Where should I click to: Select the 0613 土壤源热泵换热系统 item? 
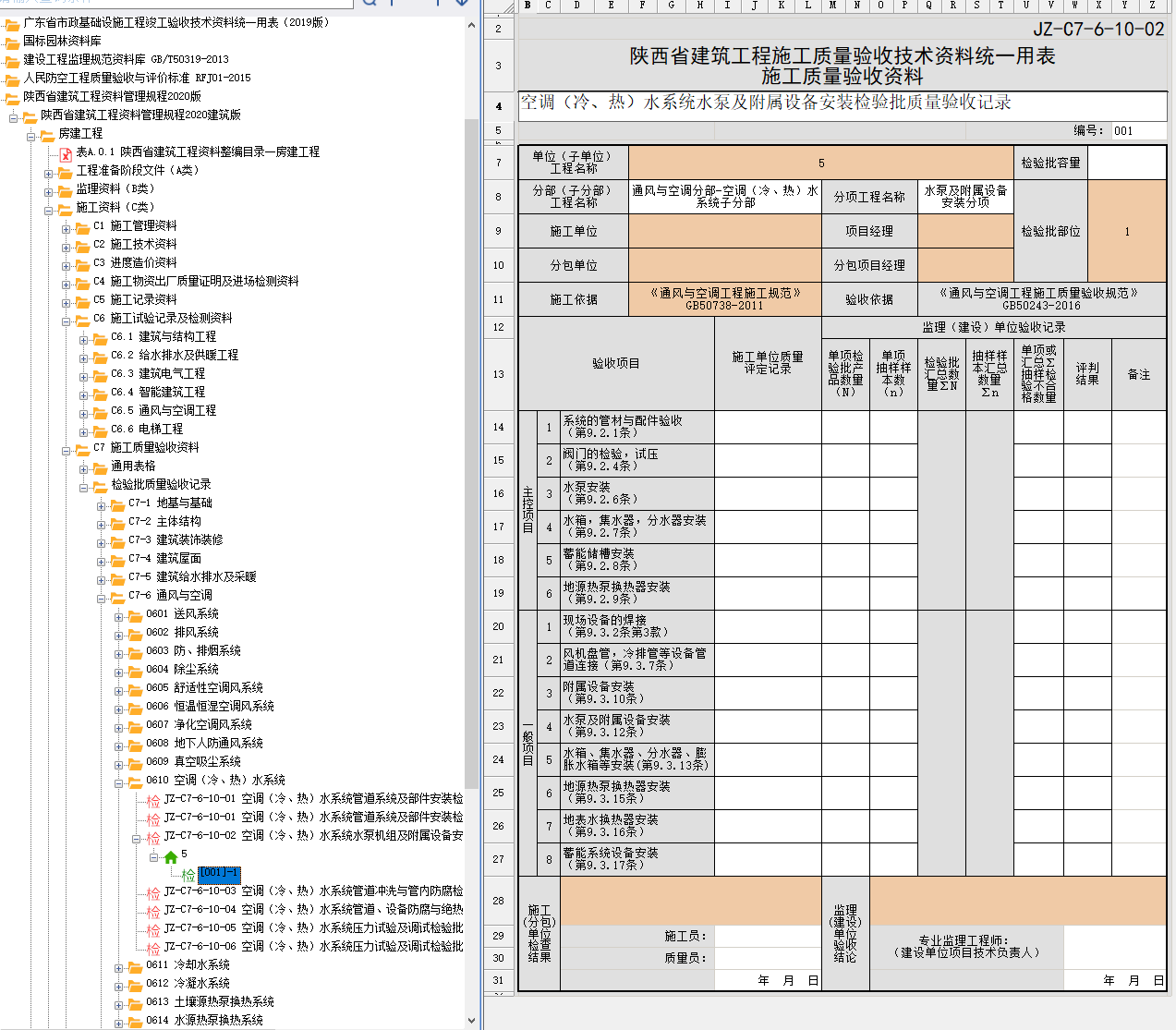[210, 1001]
